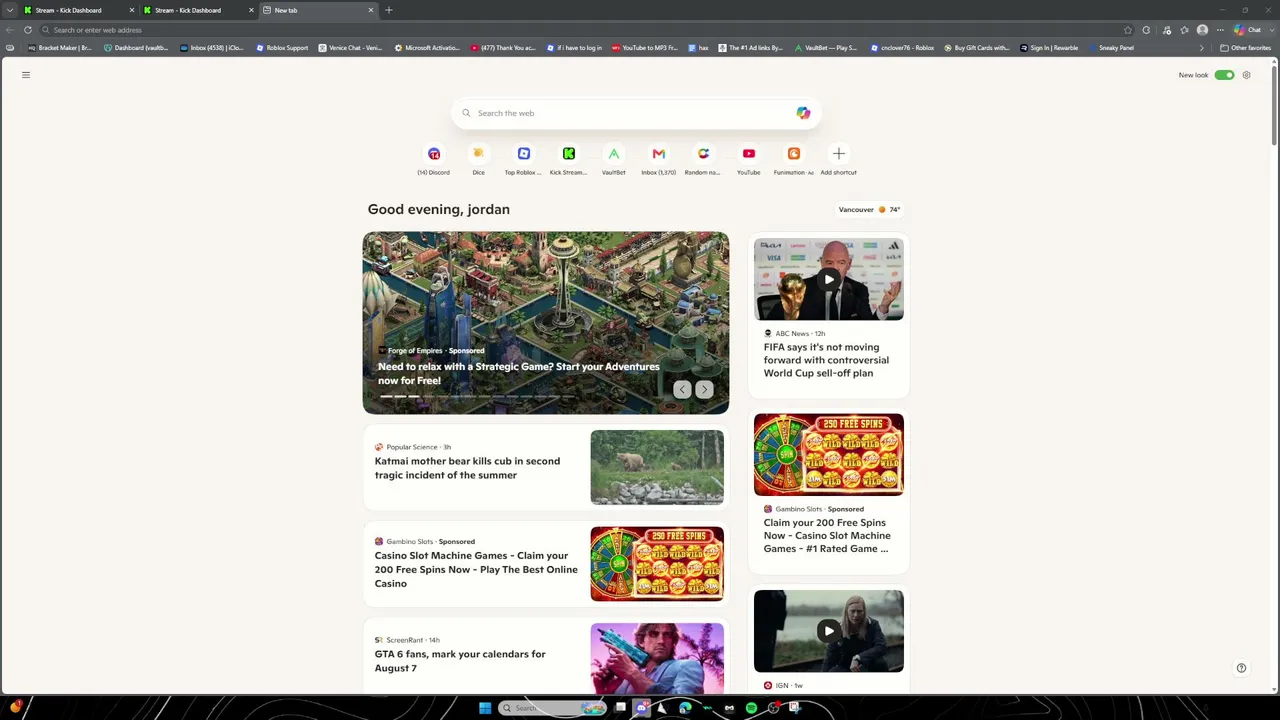Click the Search the web field
This screenshot has height=720, width=1280.
pyautogui.click(x=636, y=113)
